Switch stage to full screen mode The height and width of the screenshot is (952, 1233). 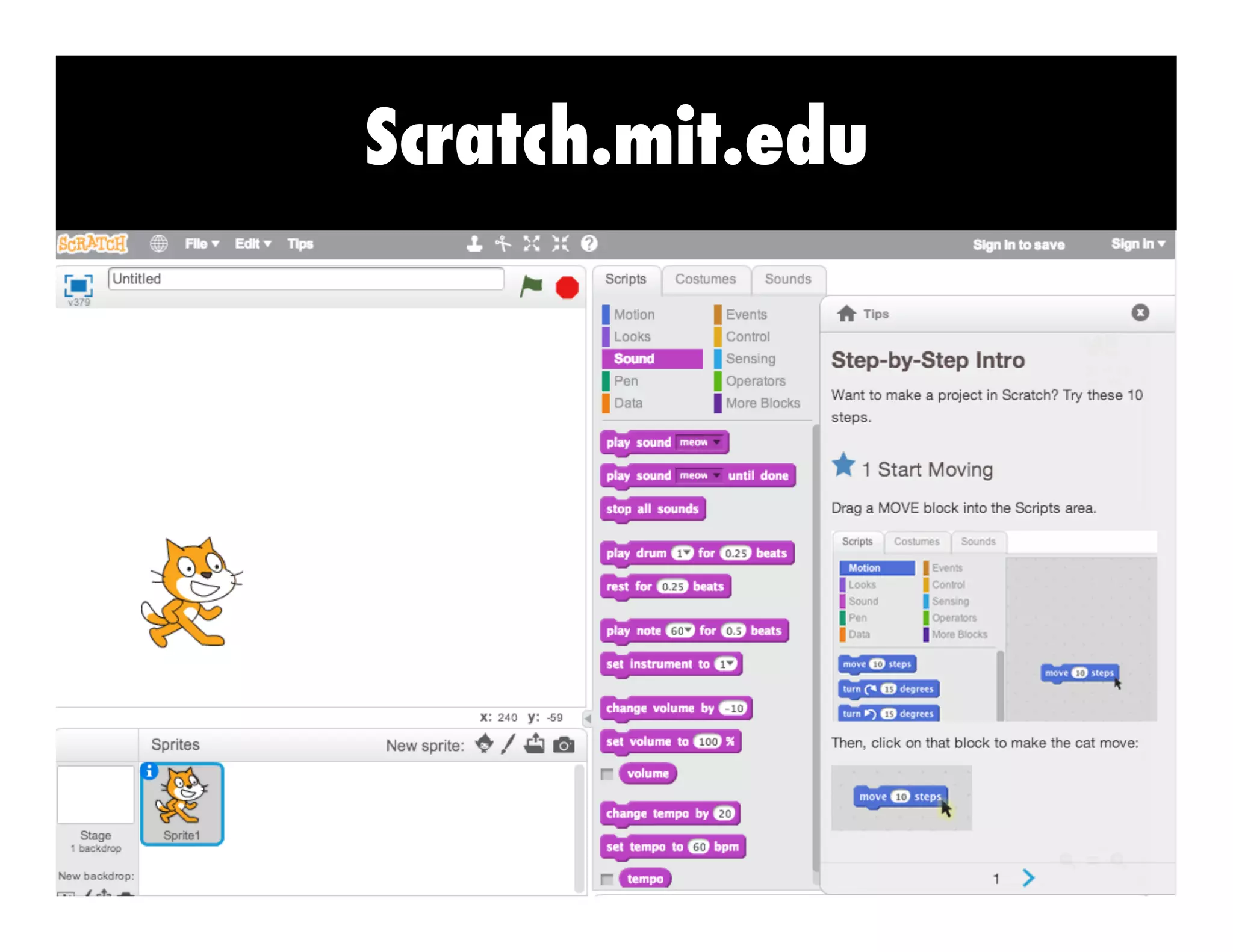pyautogui.click(x=78, y=285)
